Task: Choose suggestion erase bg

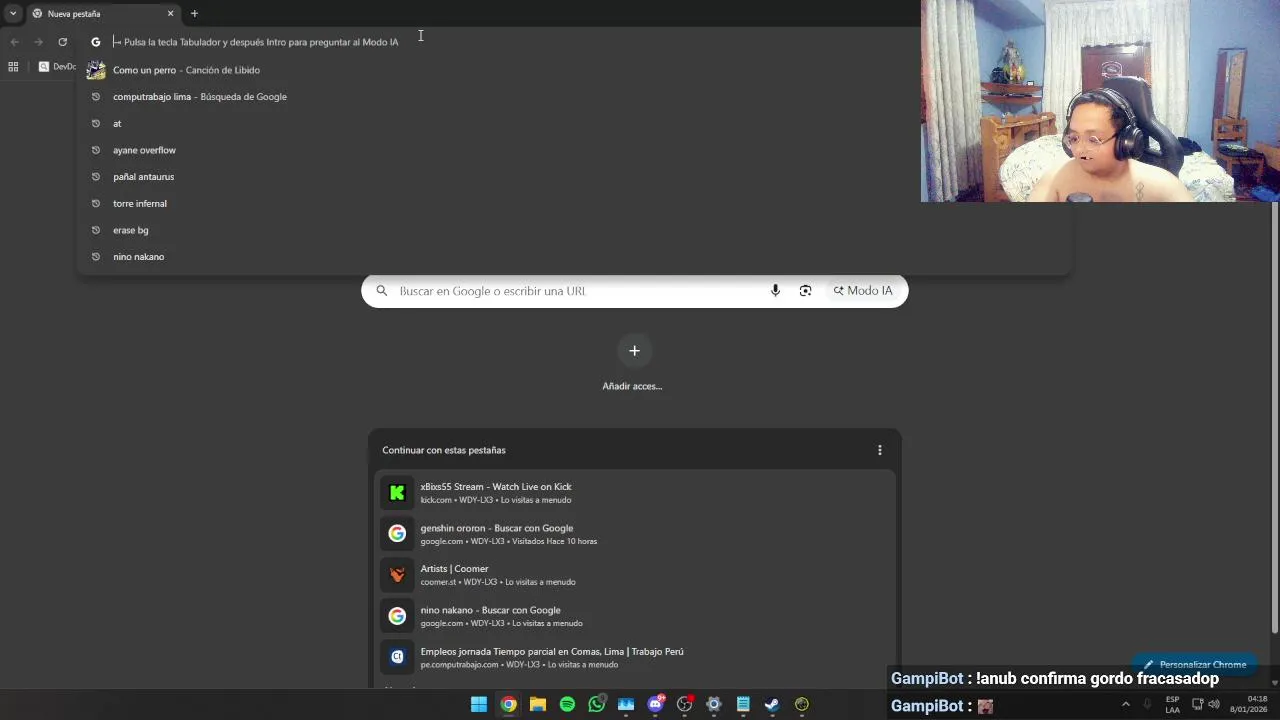Action: pos(574,230)
